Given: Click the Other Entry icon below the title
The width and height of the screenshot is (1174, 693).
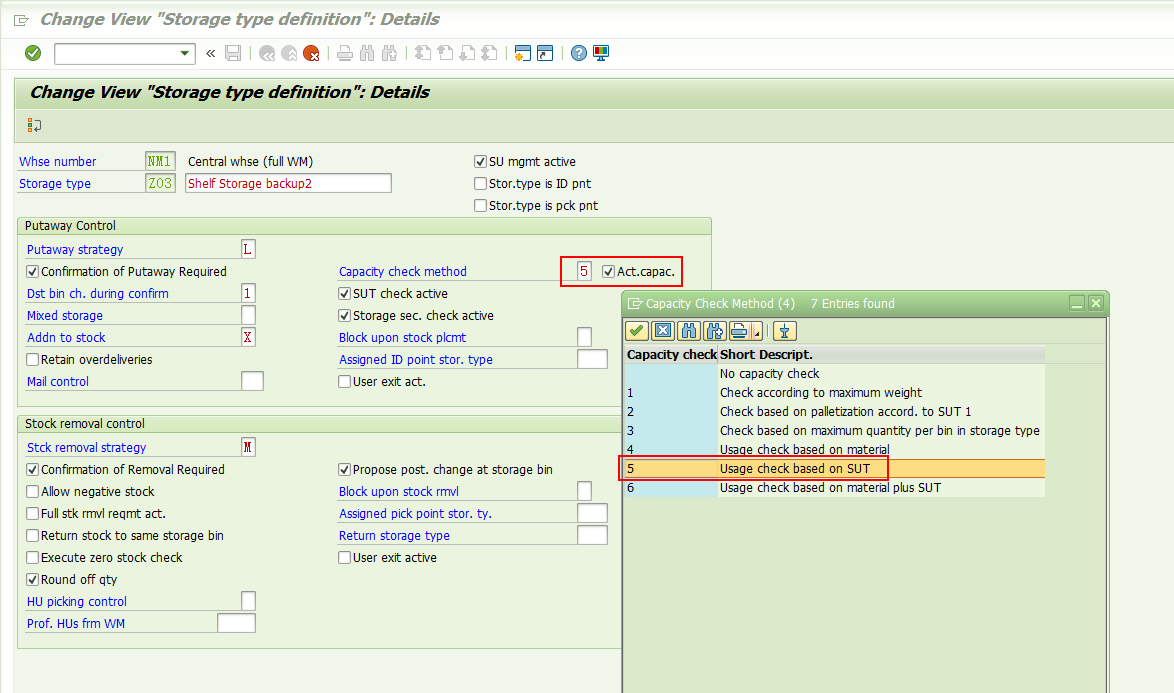Looking at the screenshot, I should pyautogui.click(x=34, y=125).
